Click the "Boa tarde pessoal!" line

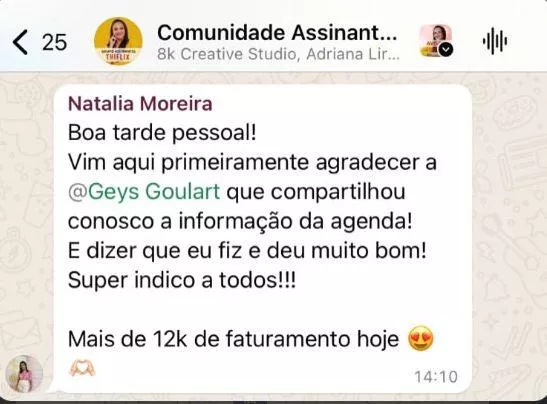pos(162,133)
